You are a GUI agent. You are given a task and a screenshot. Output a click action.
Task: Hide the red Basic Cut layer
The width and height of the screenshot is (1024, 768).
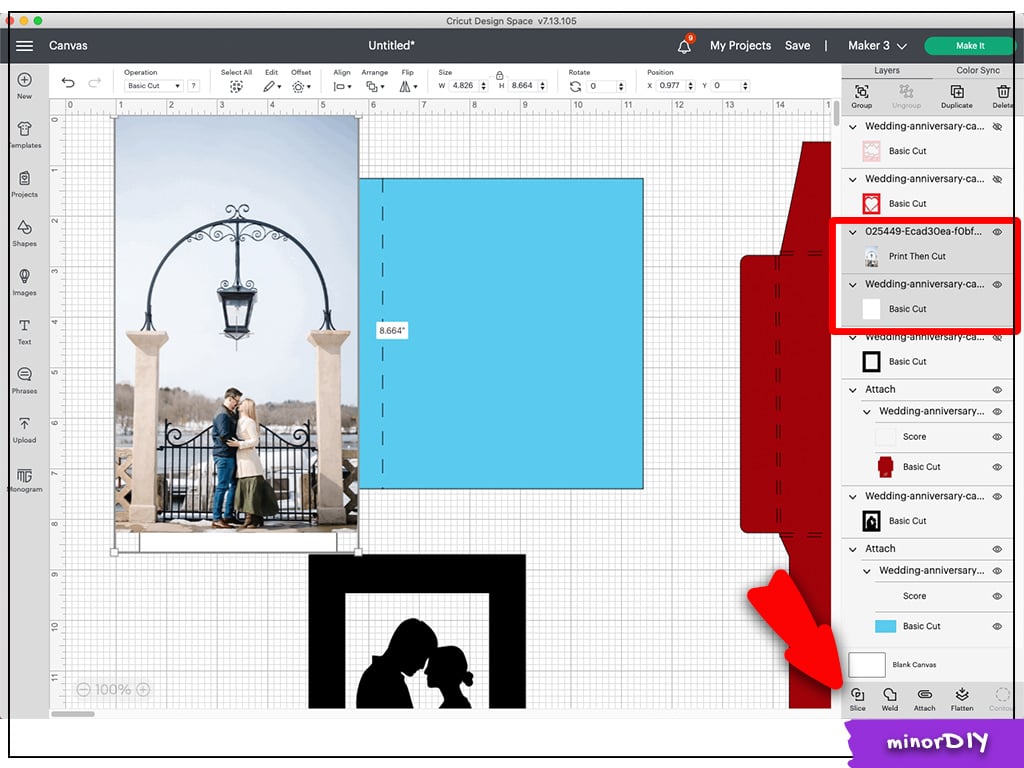click(997, 467)
